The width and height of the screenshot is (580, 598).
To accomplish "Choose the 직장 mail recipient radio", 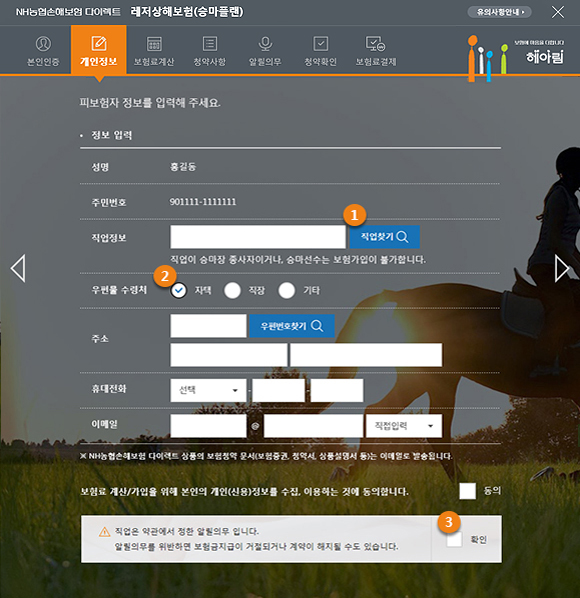I will tap(233, 291).
